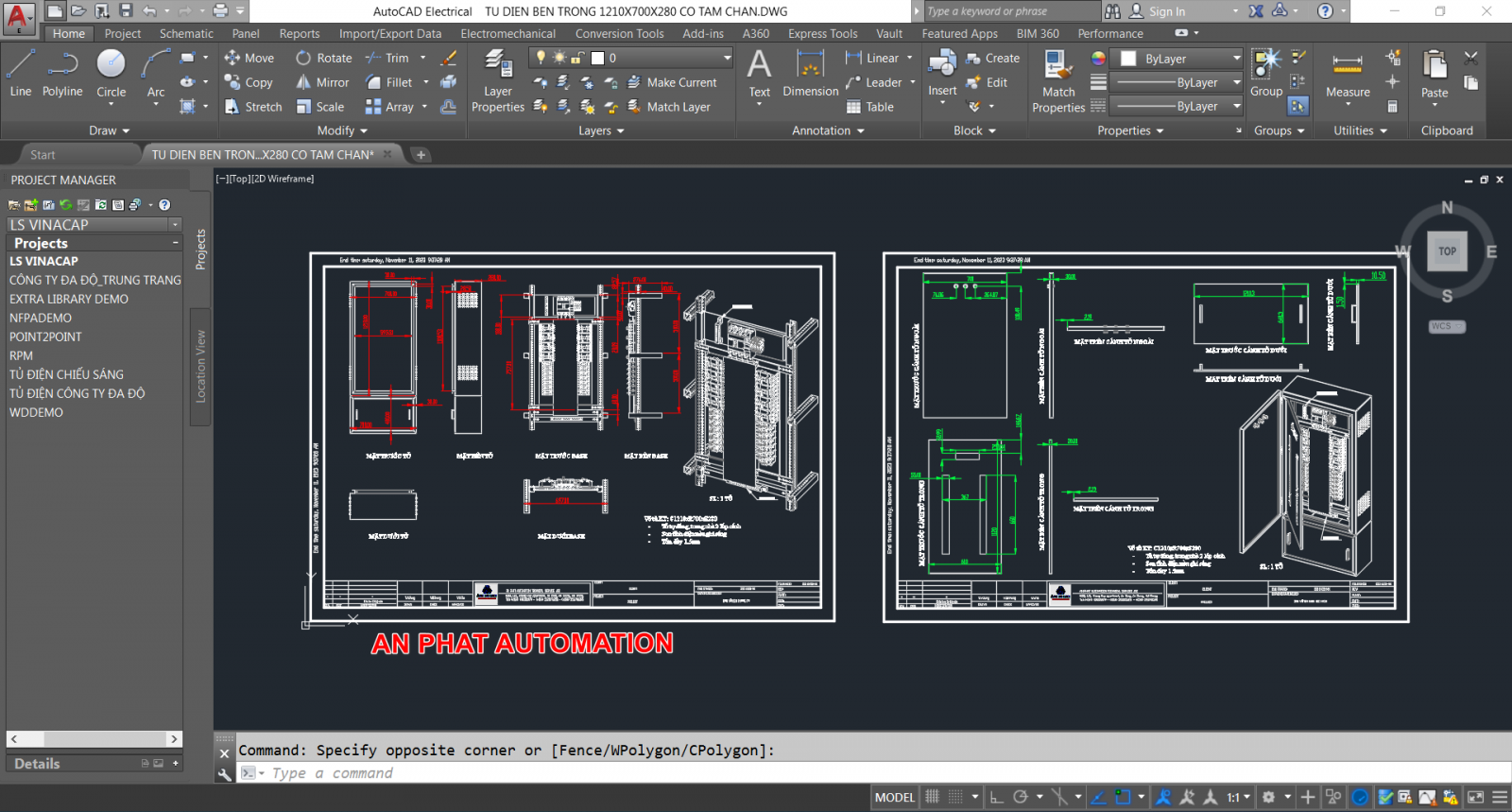Switch to the Schematic ribbon tab

click(186, 33)
